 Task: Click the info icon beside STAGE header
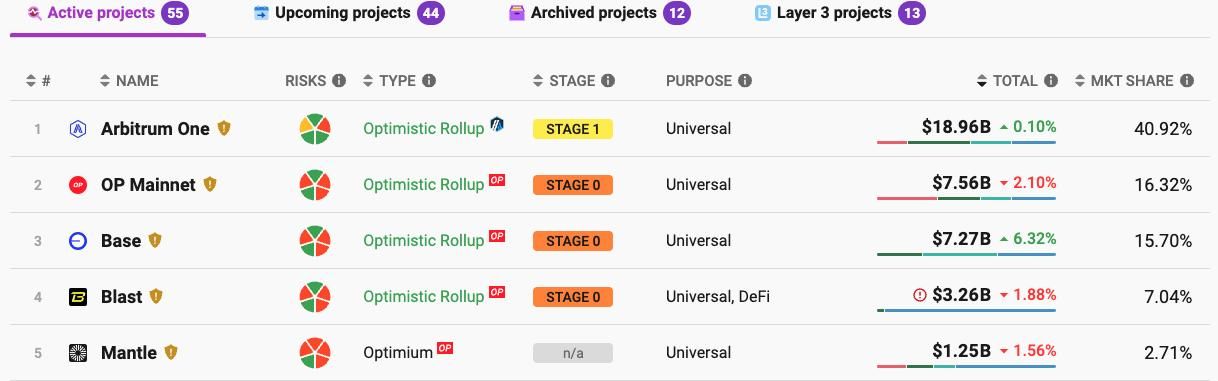tap(608, 81)
